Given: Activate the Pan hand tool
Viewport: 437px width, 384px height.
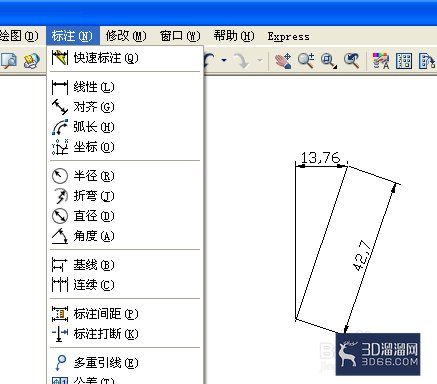Looking at the screenshot, I should click(283, 61).
